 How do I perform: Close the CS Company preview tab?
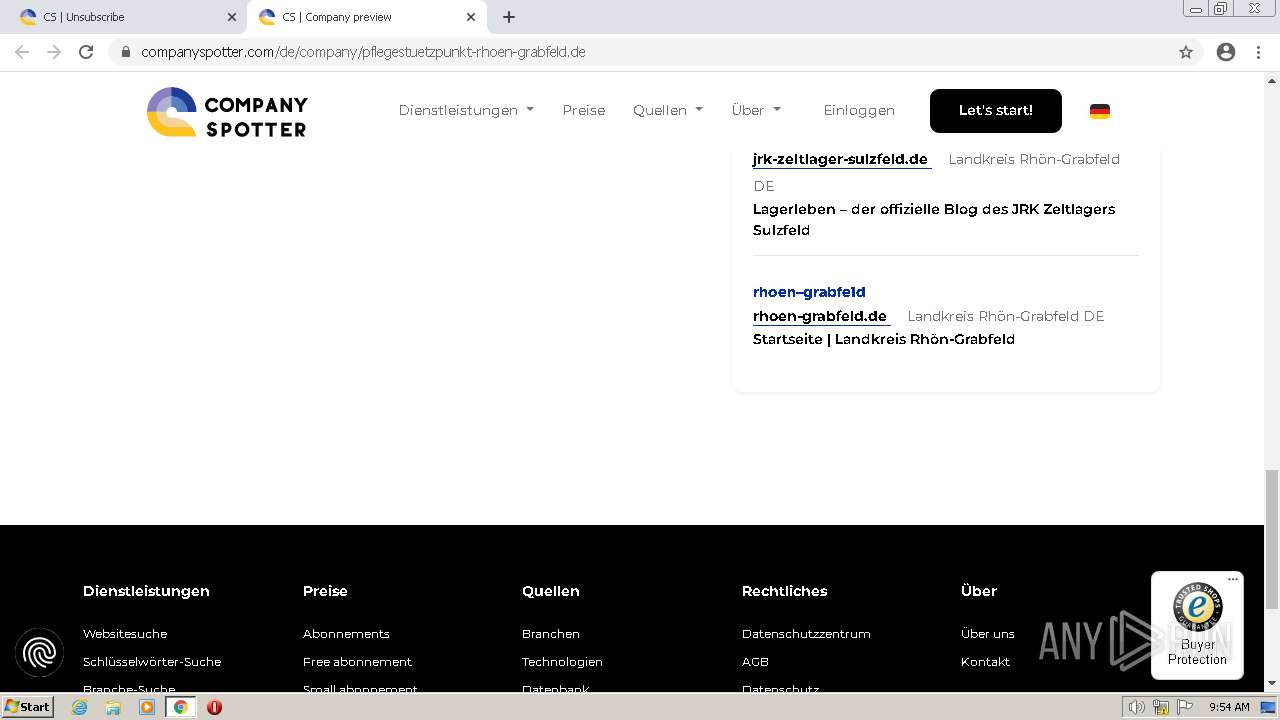click(471, 17)
